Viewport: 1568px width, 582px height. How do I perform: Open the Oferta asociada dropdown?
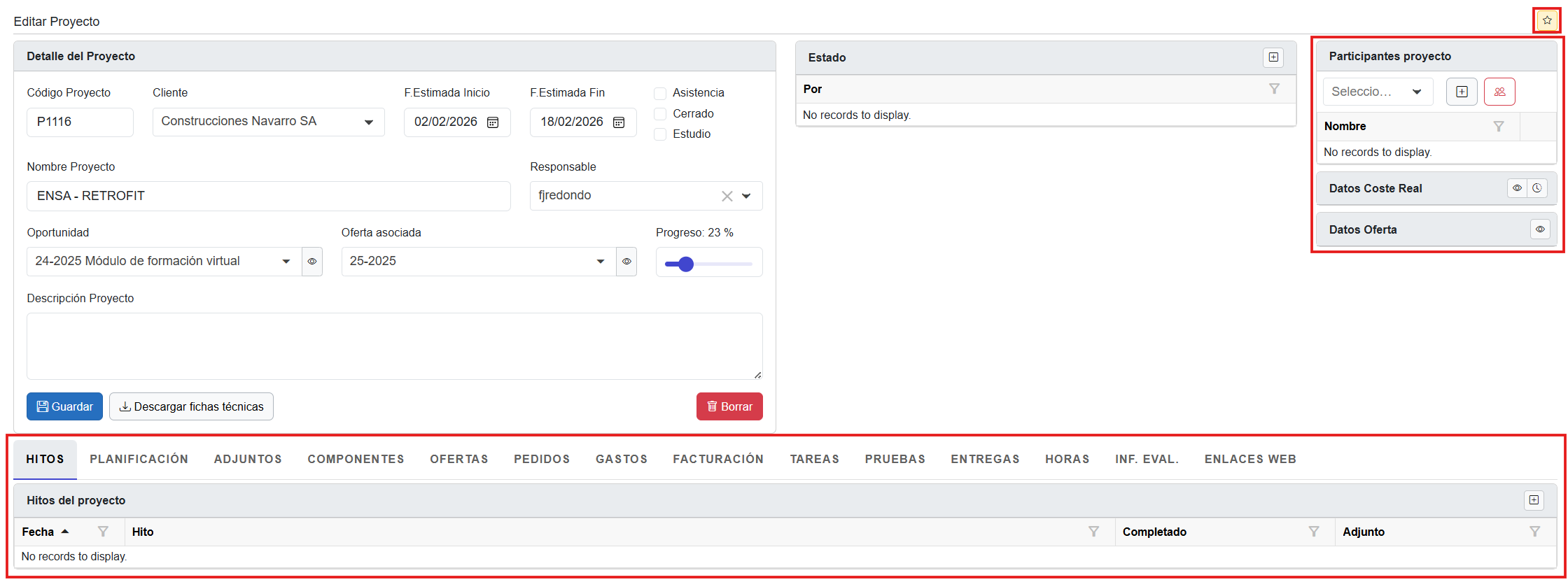coord(600,262)
